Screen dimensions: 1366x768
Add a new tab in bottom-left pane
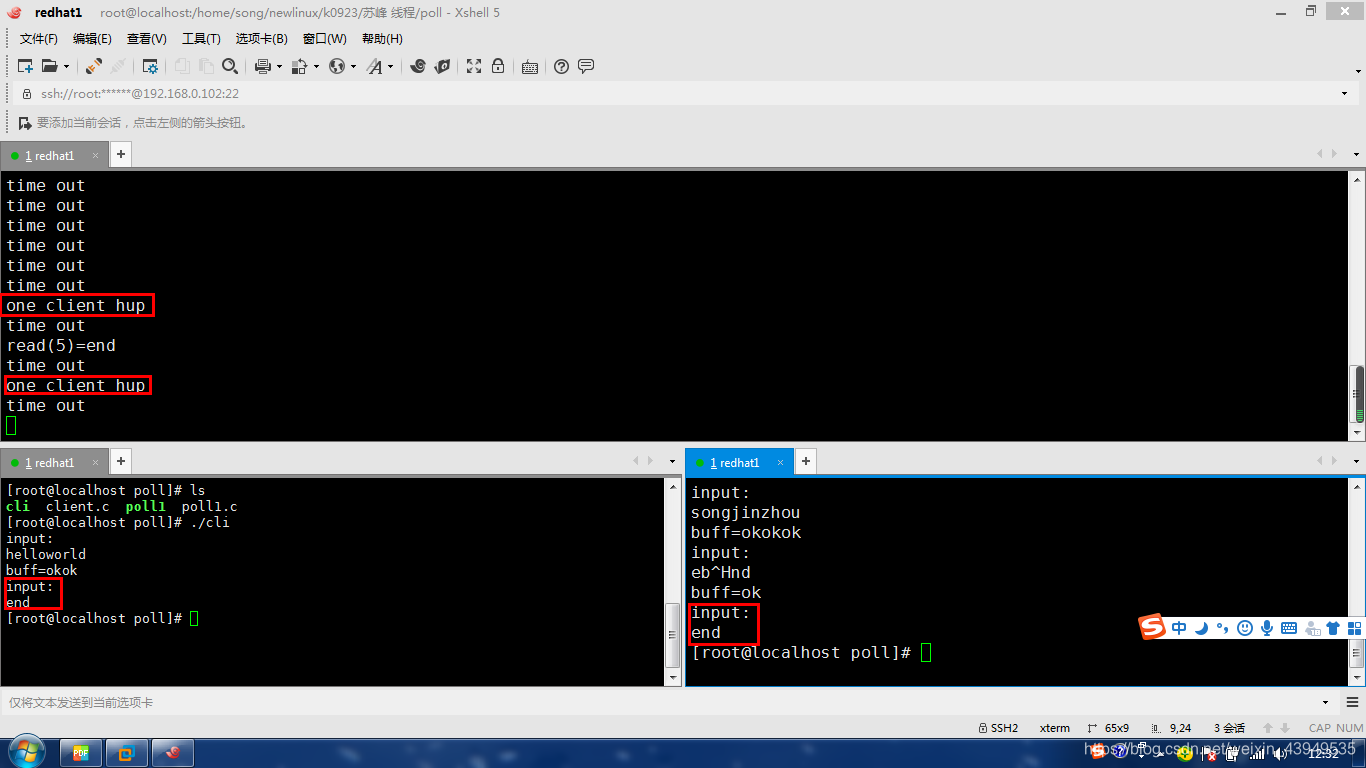click(x=121, y=461)
